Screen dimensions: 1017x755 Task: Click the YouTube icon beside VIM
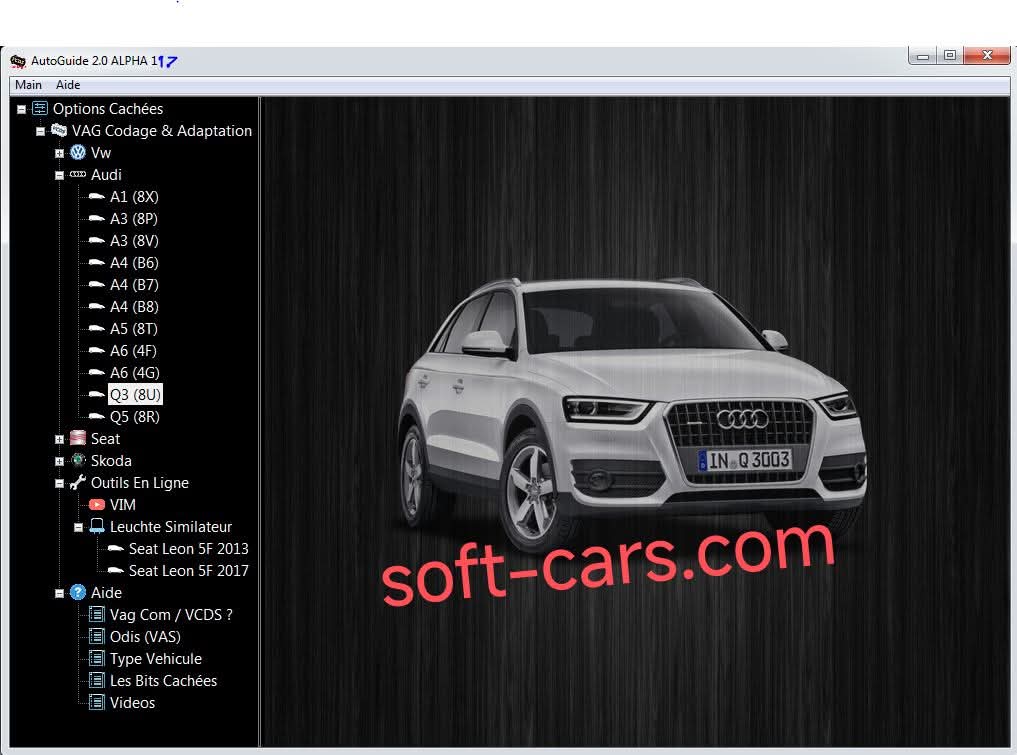point(97,505)
